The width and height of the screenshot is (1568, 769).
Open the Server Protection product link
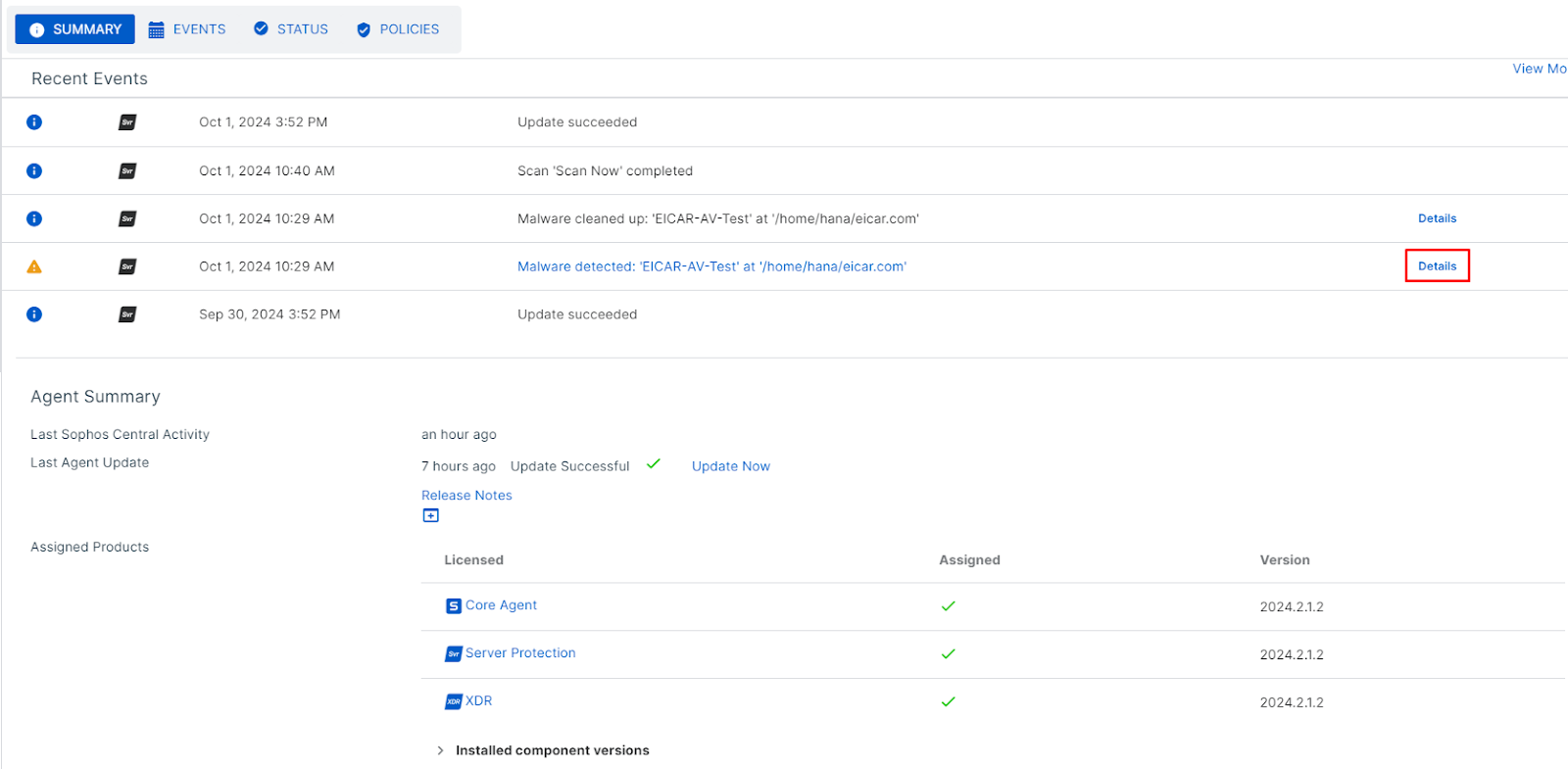coord(520,653)
